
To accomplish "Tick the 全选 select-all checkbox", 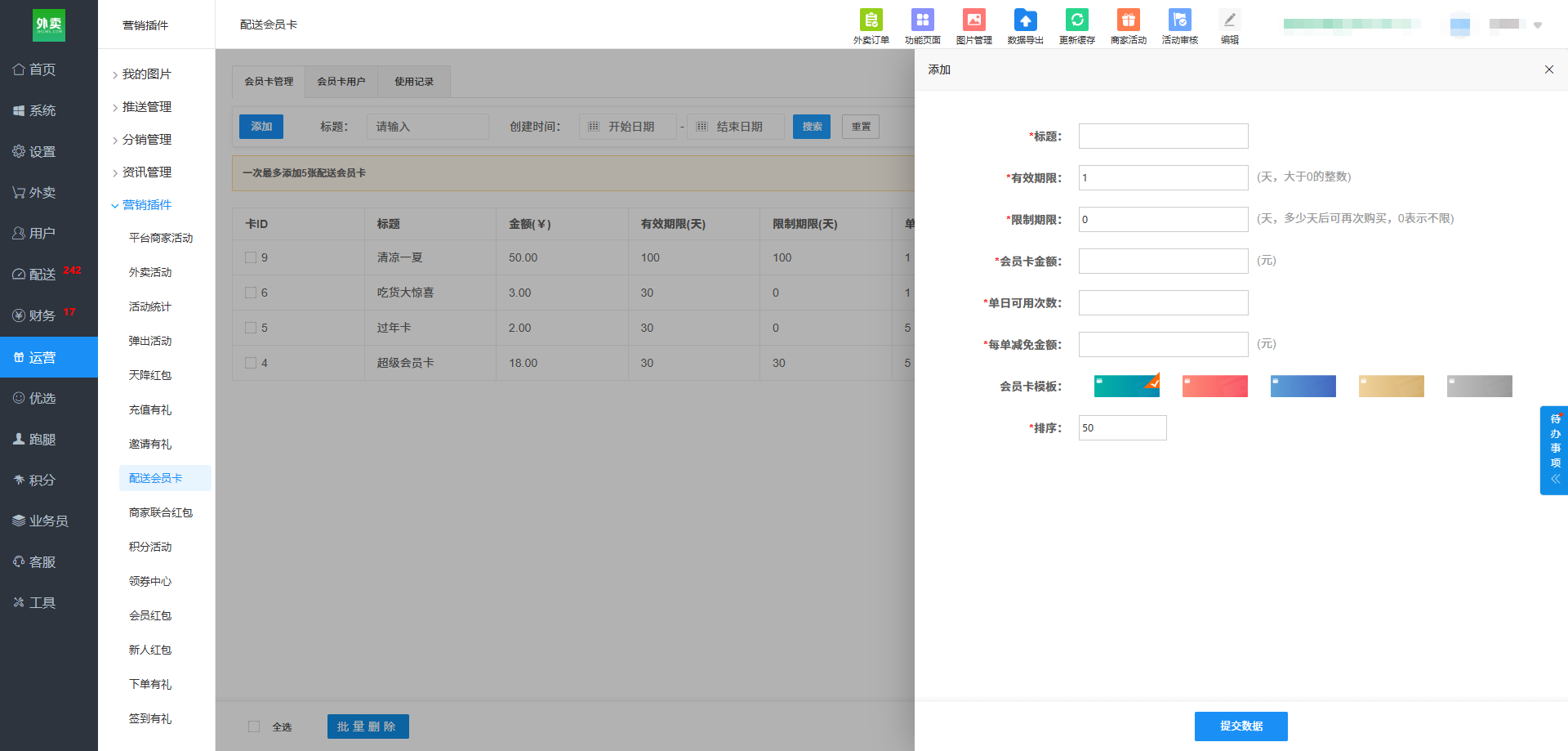I will 254,726.
